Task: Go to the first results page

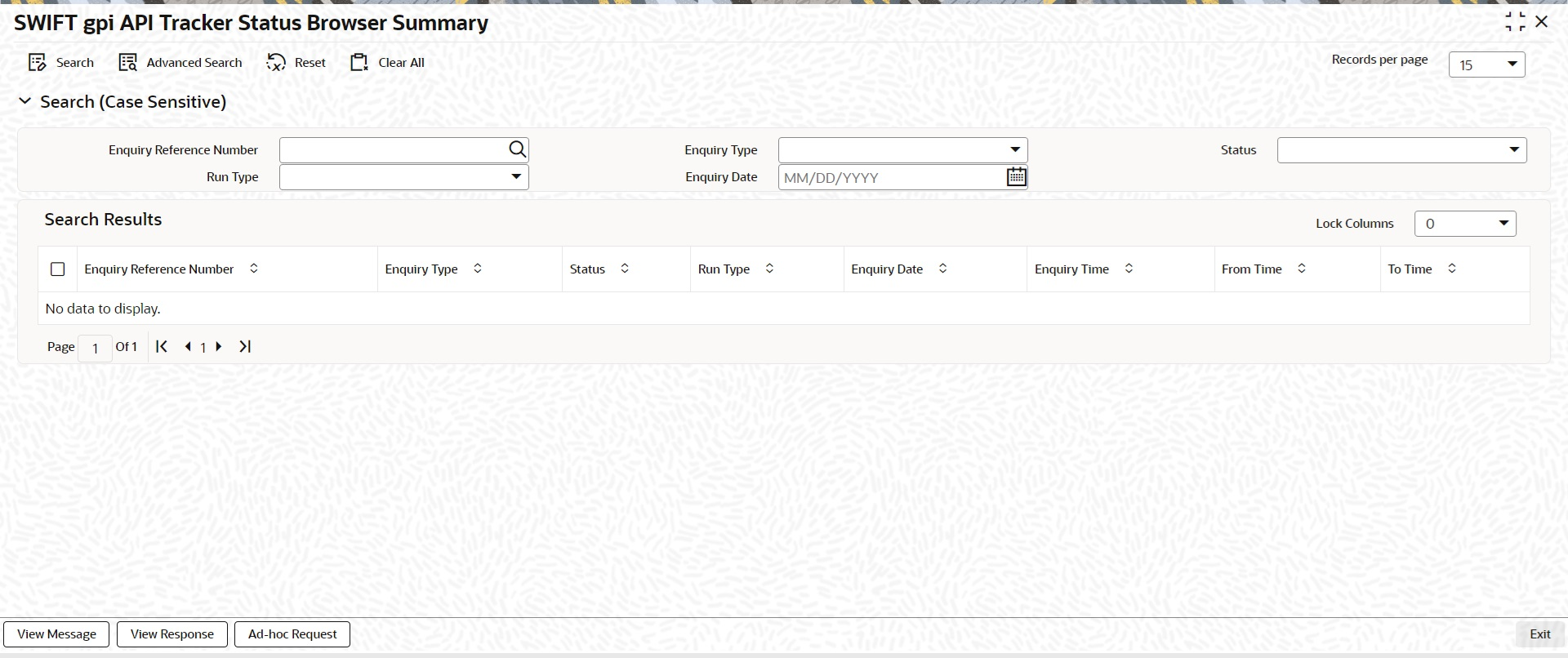Action: tap(162, 346)
